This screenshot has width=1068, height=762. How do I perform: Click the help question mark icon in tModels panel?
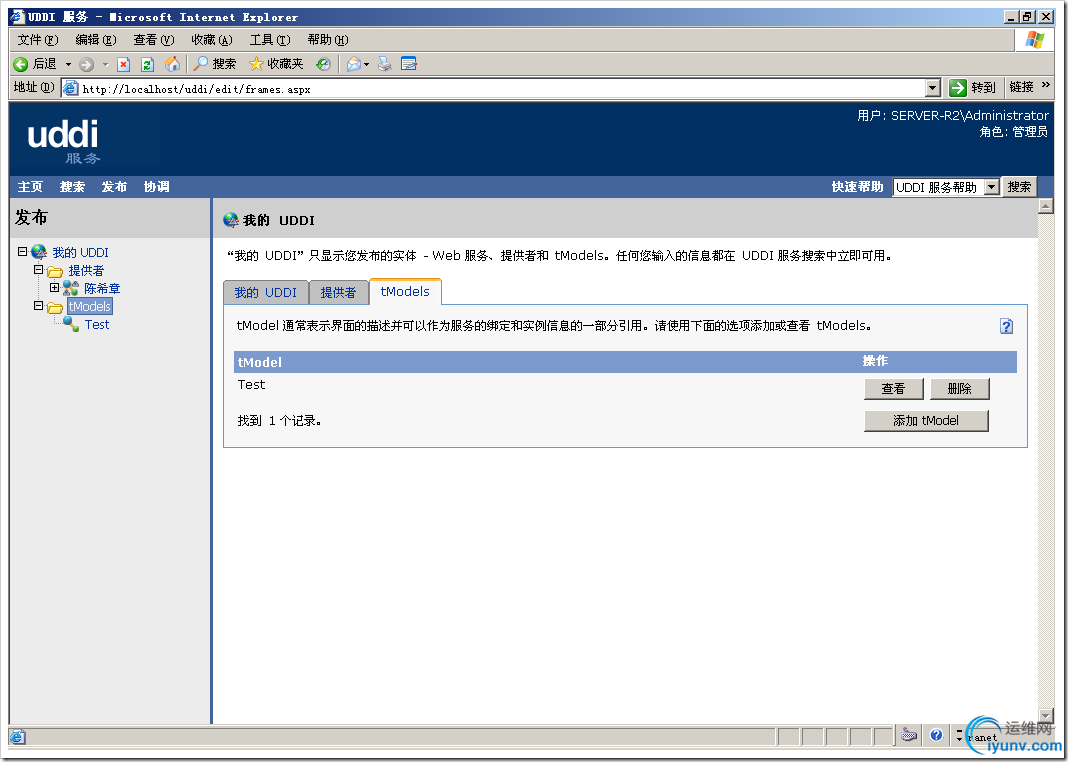[x=1006, y=326]
